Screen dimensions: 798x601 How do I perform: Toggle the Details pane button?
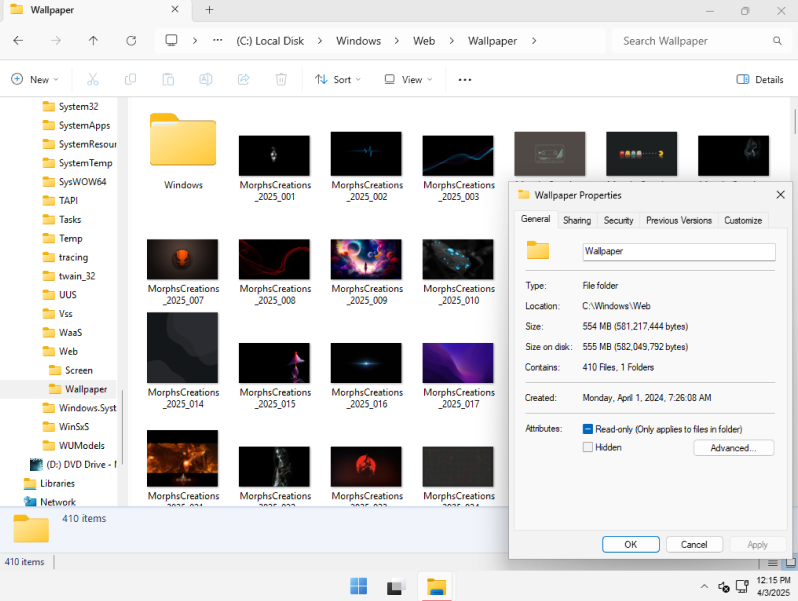[x=760, y=79]
